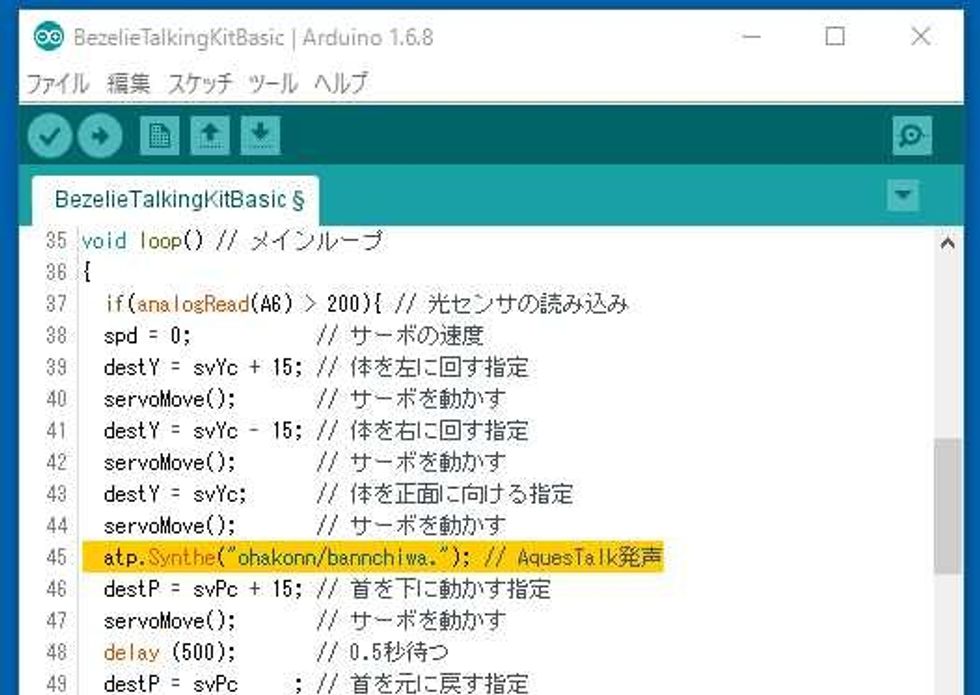Click the Verify checkmark icon

[49, 136]
